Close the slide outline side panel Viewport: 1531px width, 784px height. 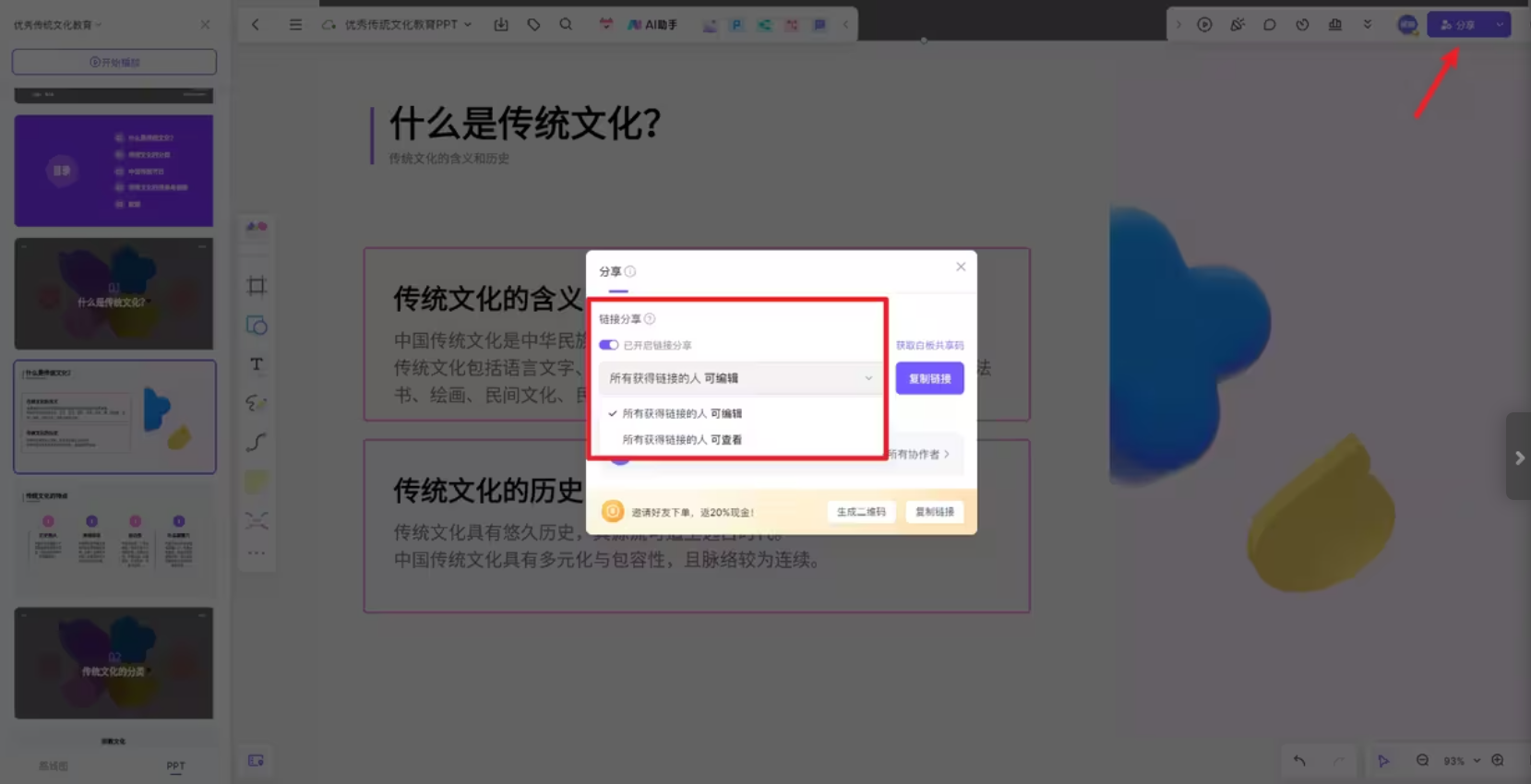tap(205, 25)
